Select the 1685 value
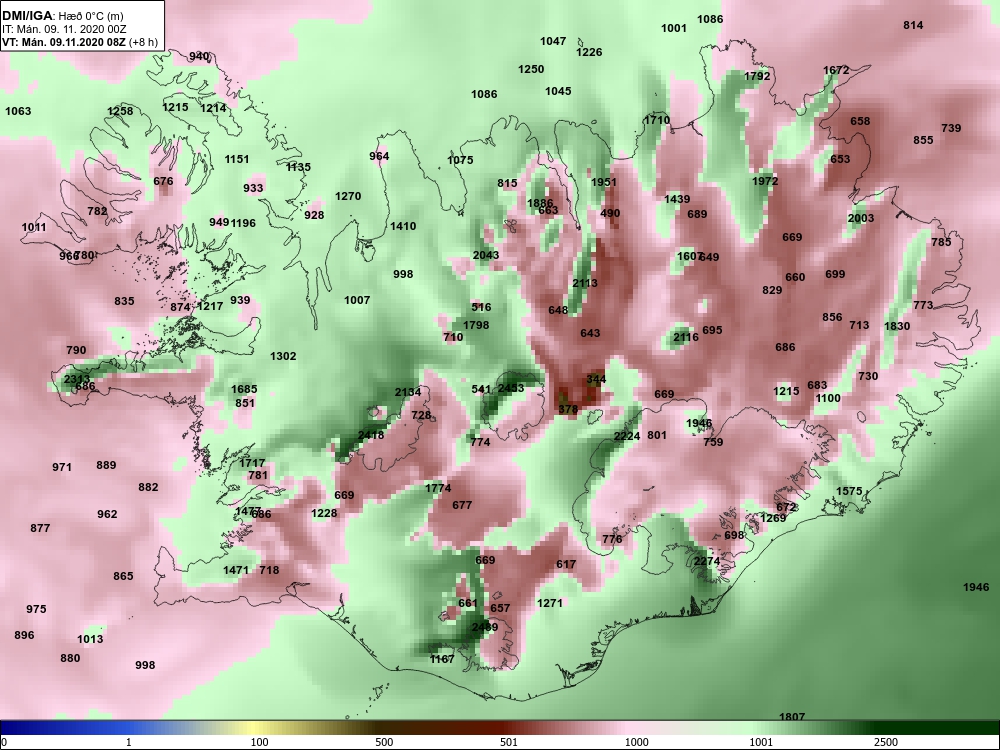Screen dimensions: 1000x750 point(244,389)
